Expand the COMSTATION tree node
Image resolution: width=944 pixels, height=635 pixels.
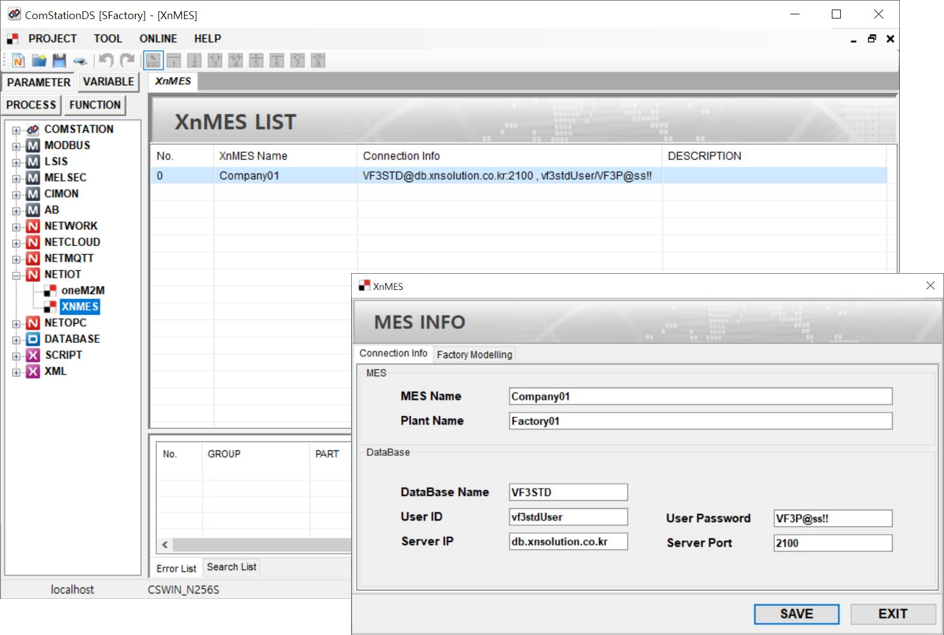click(x=16, y=130)
